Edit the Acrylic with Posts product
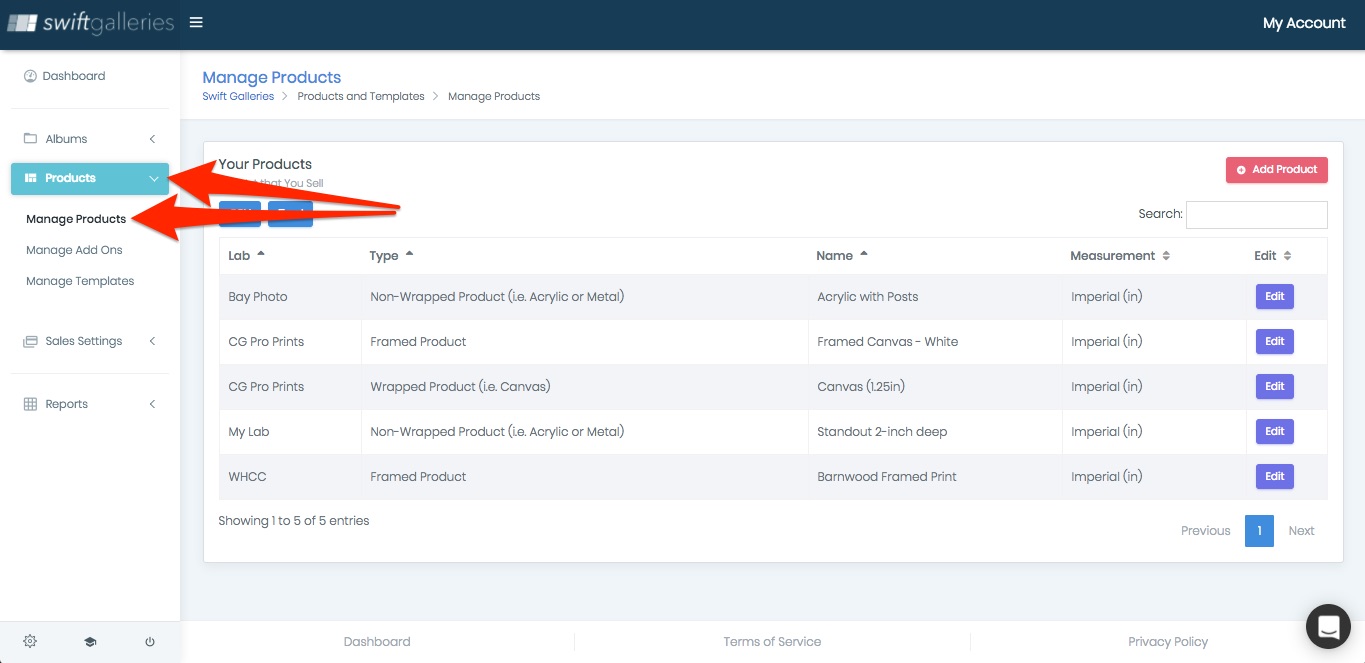This screenshot has height=663, width=1365. 1275,296
